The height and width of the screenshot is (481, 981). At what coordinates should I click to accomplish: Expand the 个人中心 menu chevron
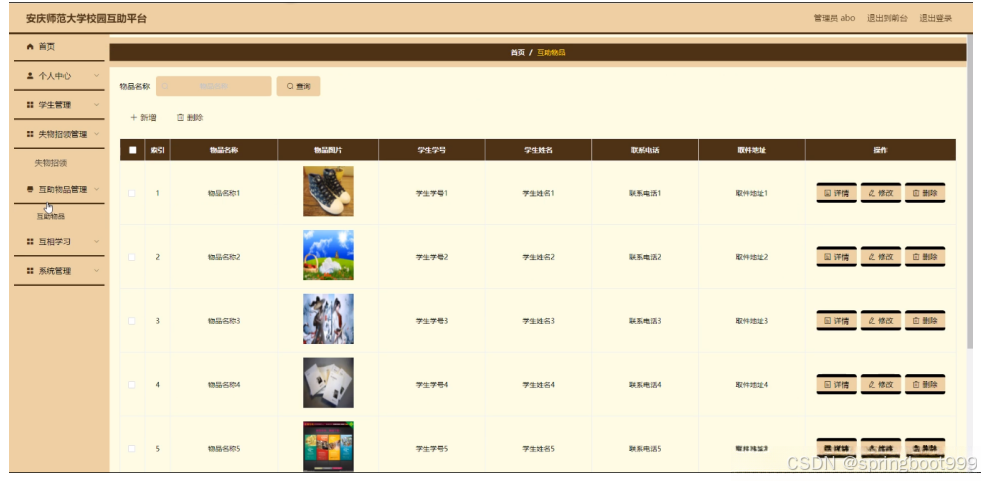(96, 76)
